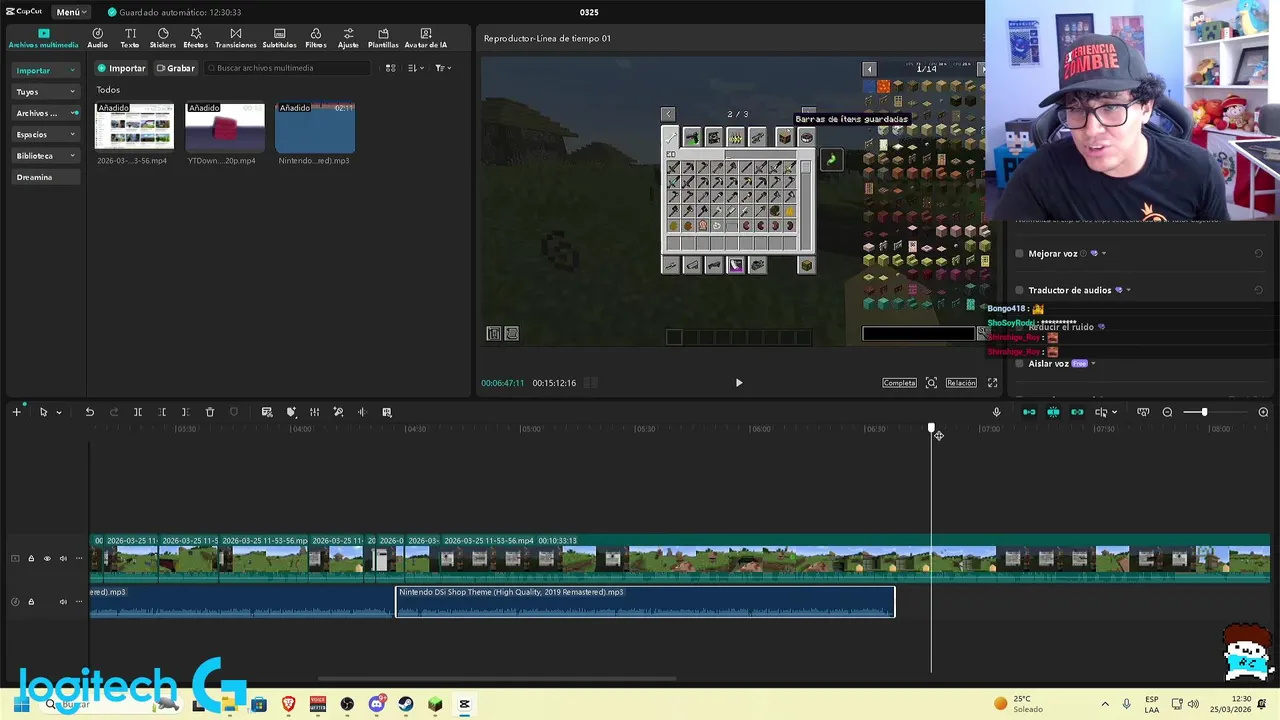This screenshot has height=720, width=1280.
Task: Click the Relación aspect ratio button
Action: [x=961, y=383]
